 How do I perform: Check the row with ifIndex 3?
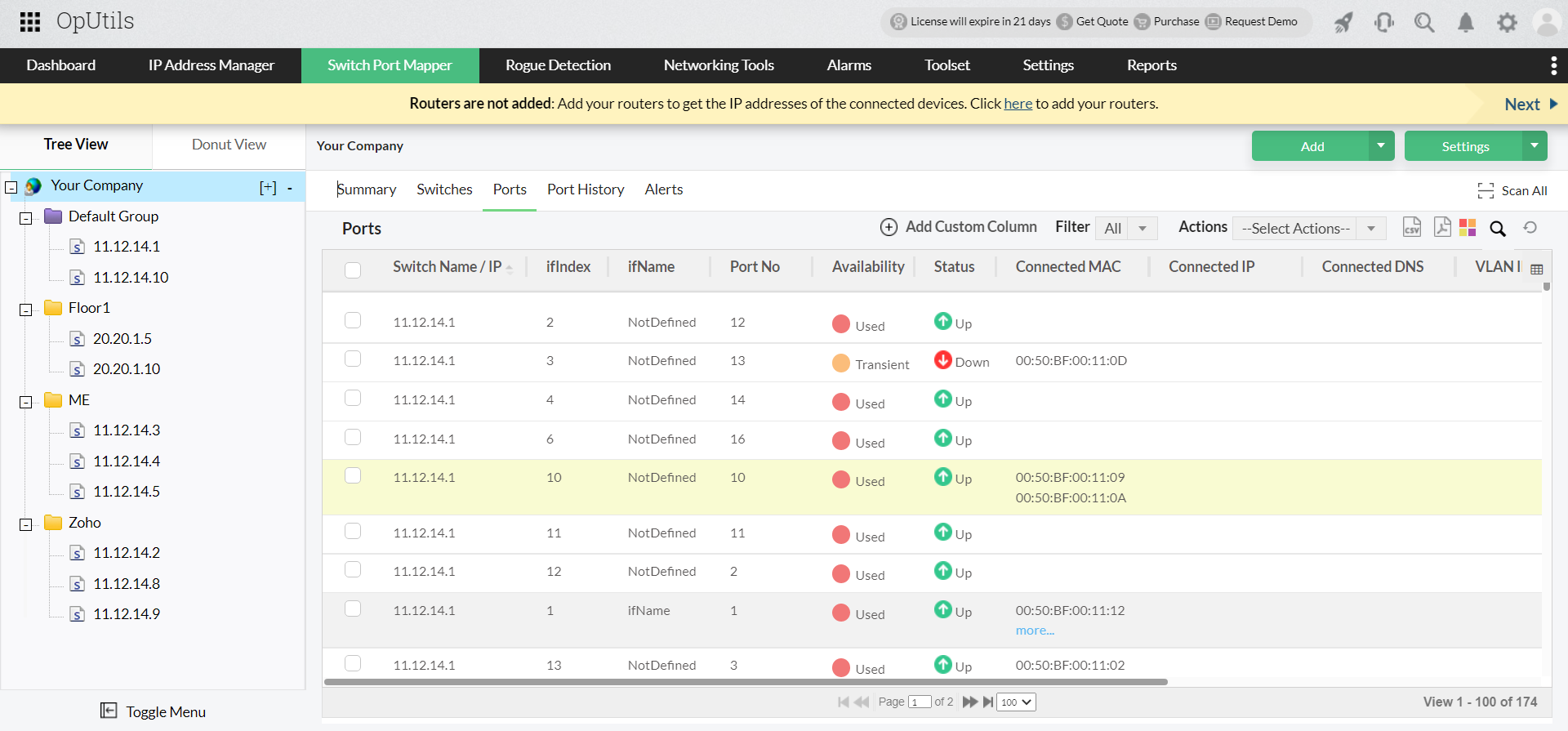tap(353, 359)
